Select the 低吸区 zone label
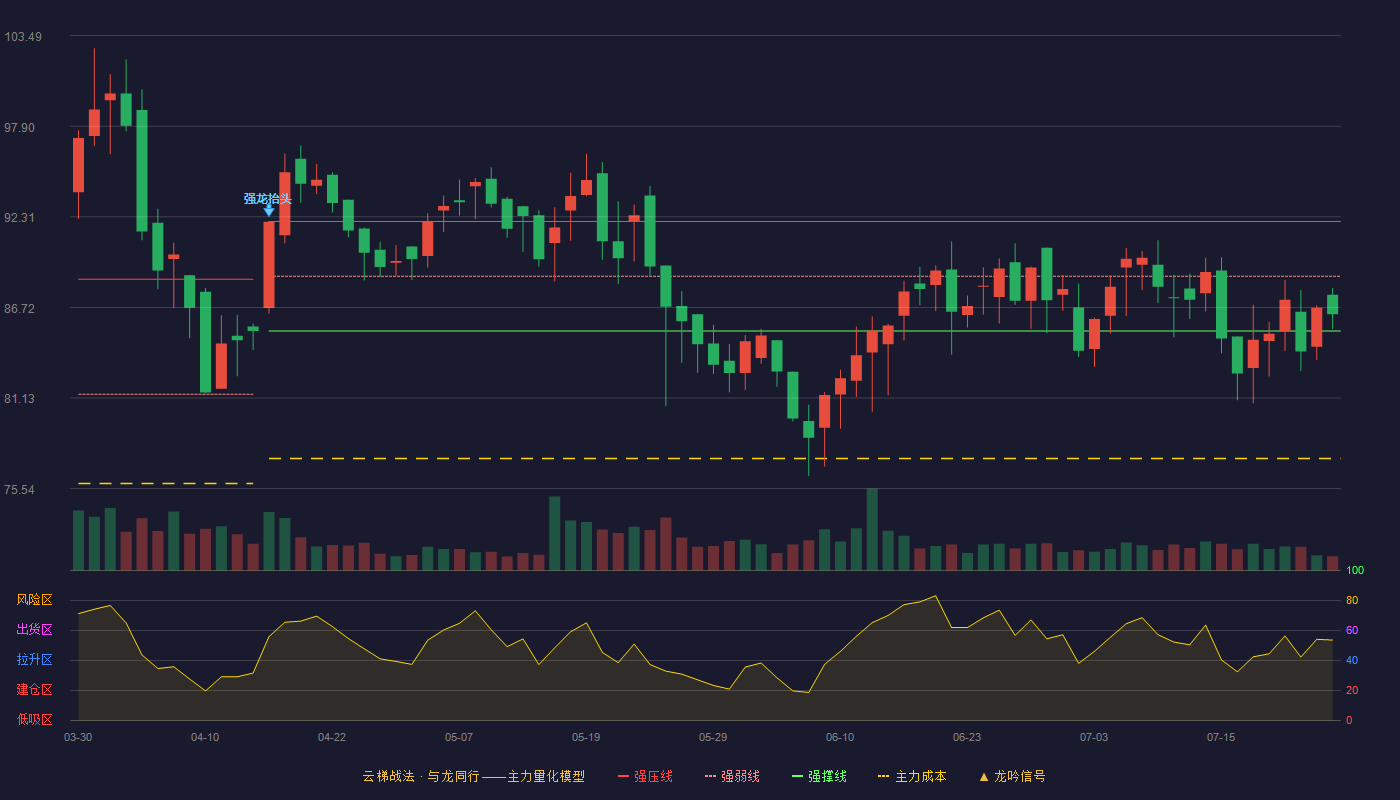Viewport: 1400px width, 800px height. (34, 720)
